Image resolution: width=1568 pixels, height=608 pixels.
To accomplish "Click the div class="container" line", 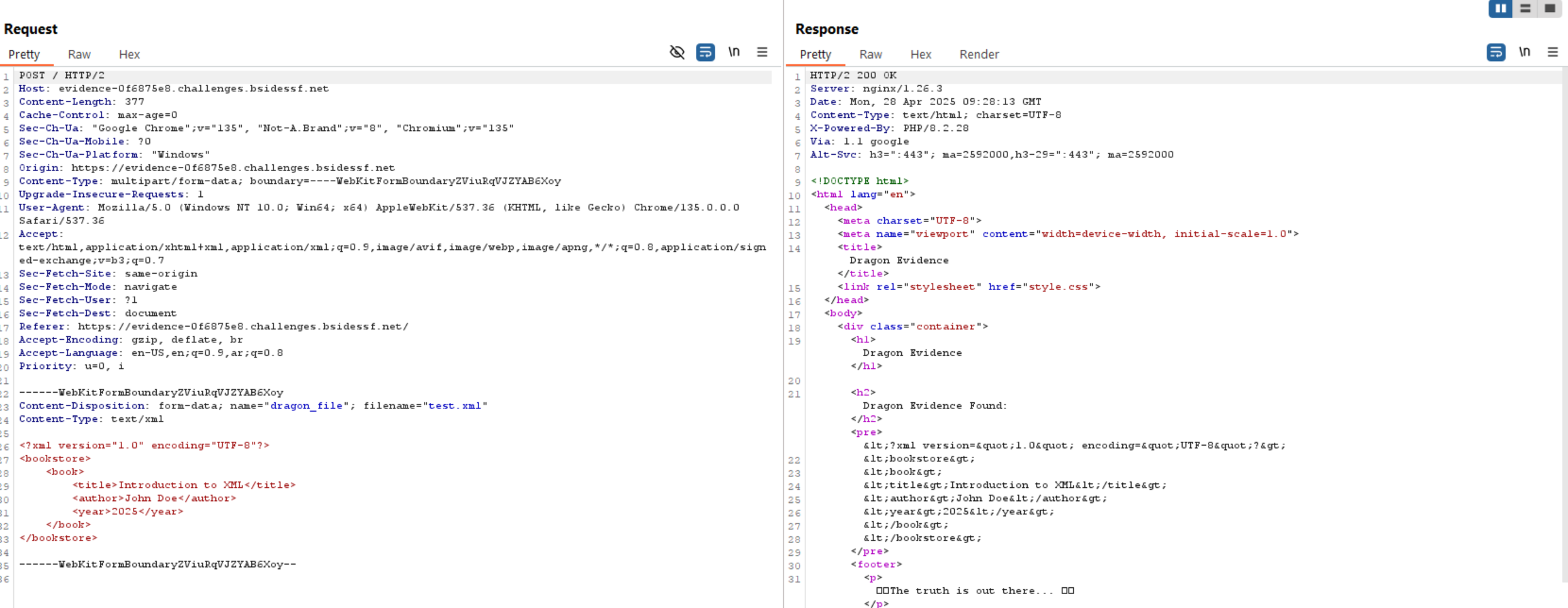I will [x=913, y=327].
